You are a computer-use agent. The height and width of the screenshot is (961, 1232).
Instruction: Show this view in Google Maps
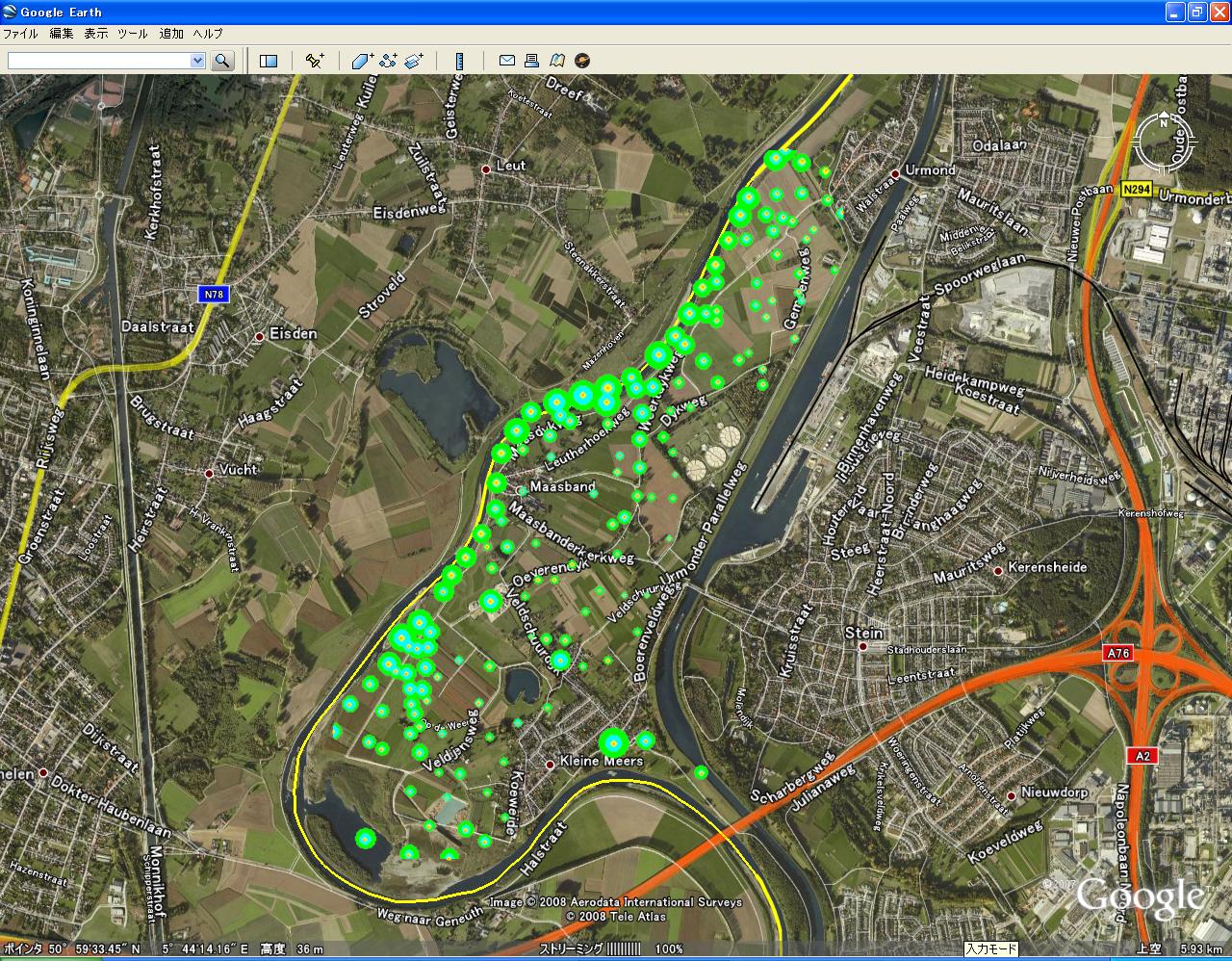click(556, 61)
